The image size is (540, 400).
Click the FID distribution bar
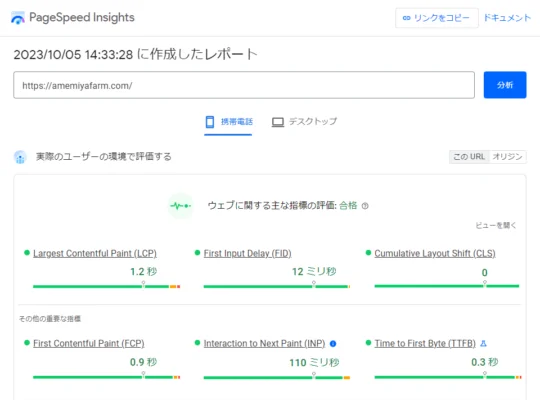coord(277,286)
